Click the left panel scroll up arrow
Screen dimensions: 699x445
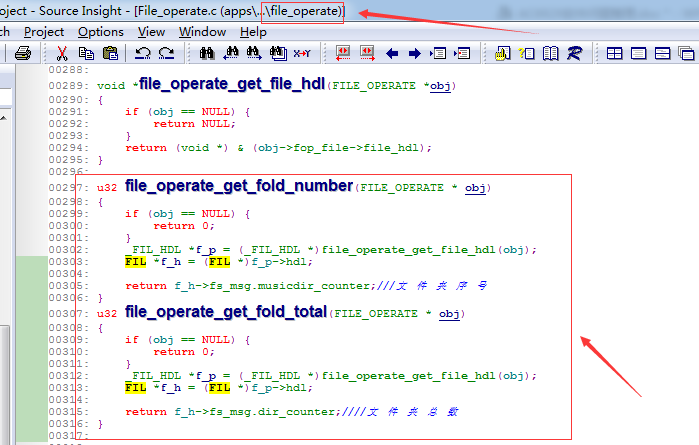pyautogui.click(x=3, y=118)
